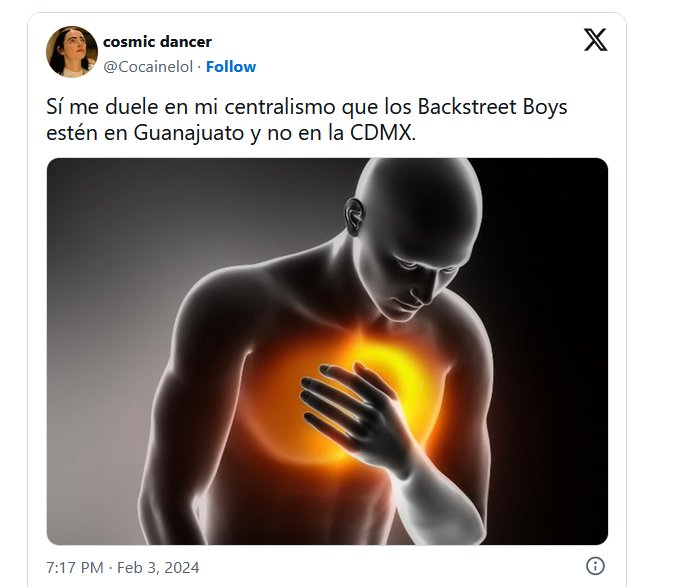Image resolution: width=680 pixels, height=587 pixels.
Task: Open the chest pain image attachment
Action: point(327,351)
